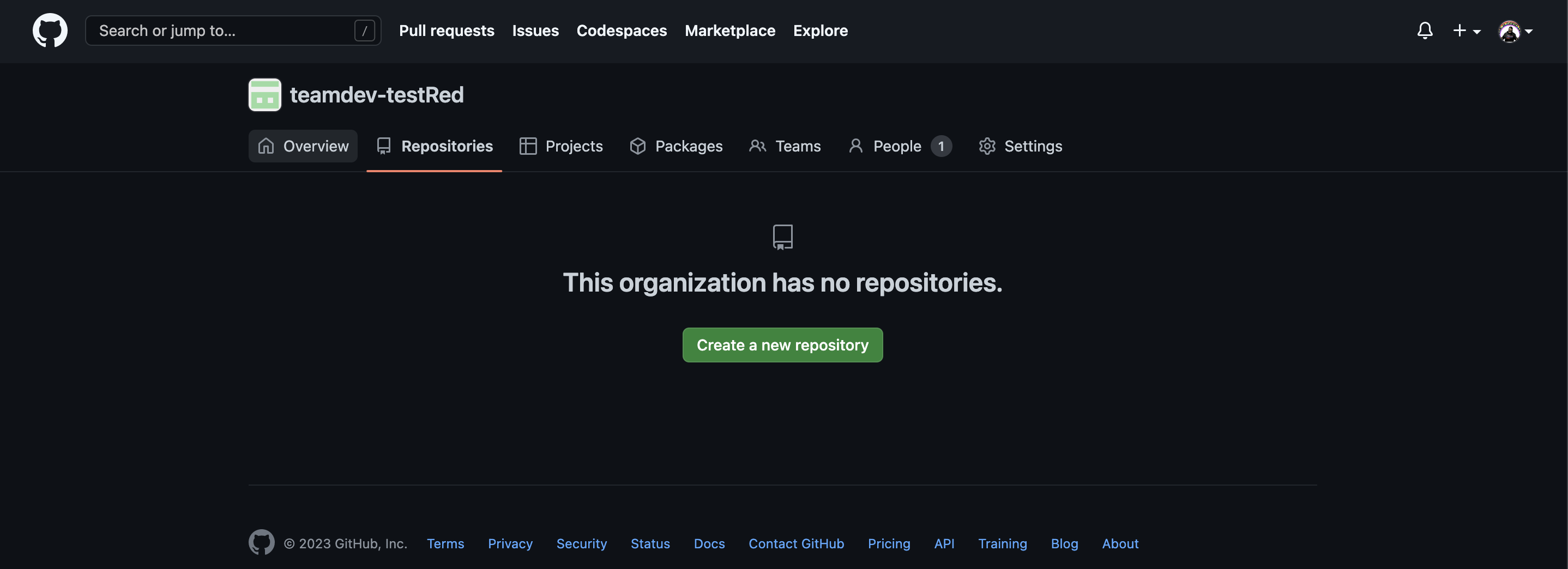Click the empty repository illustration icon
Image resolution: width=1568 pixels, height=569 pixels.
coord(782,237)
